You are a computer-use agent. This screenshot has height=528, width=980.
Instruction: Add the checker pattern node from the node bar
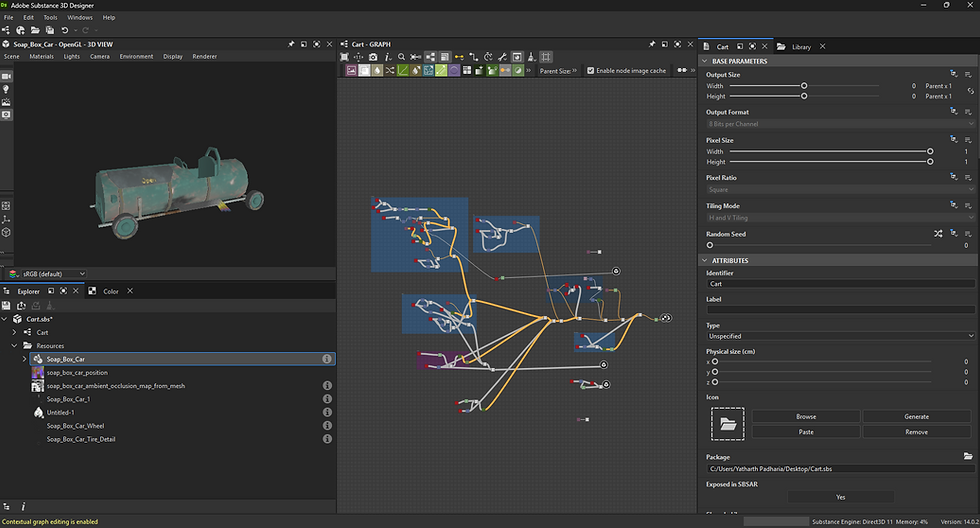click(467, 71)
